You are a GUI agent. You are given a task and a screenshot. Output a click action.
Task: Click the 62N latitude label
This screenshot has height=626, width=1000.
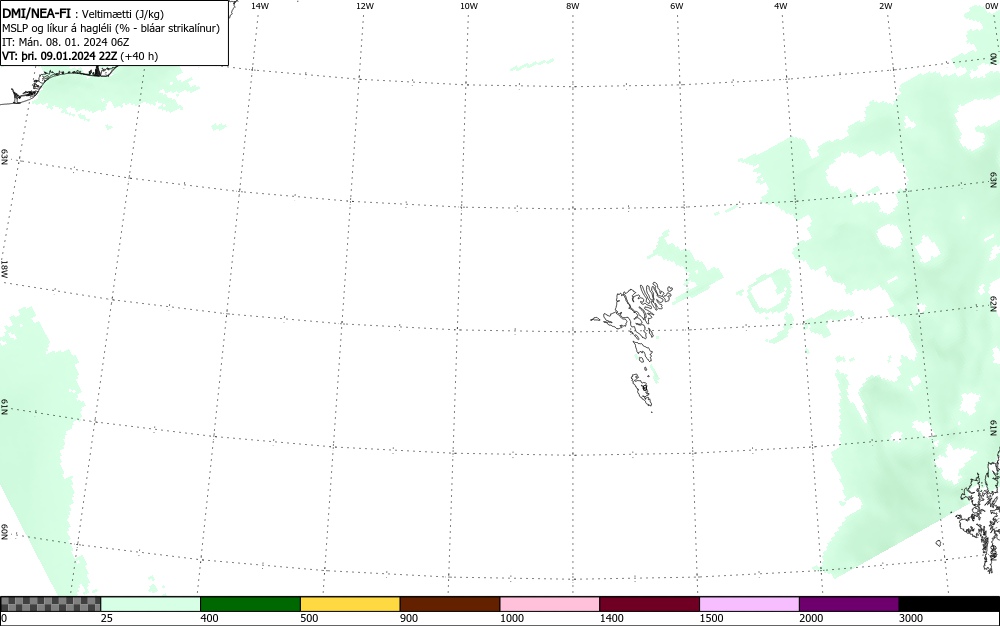[x=993, y=303]
